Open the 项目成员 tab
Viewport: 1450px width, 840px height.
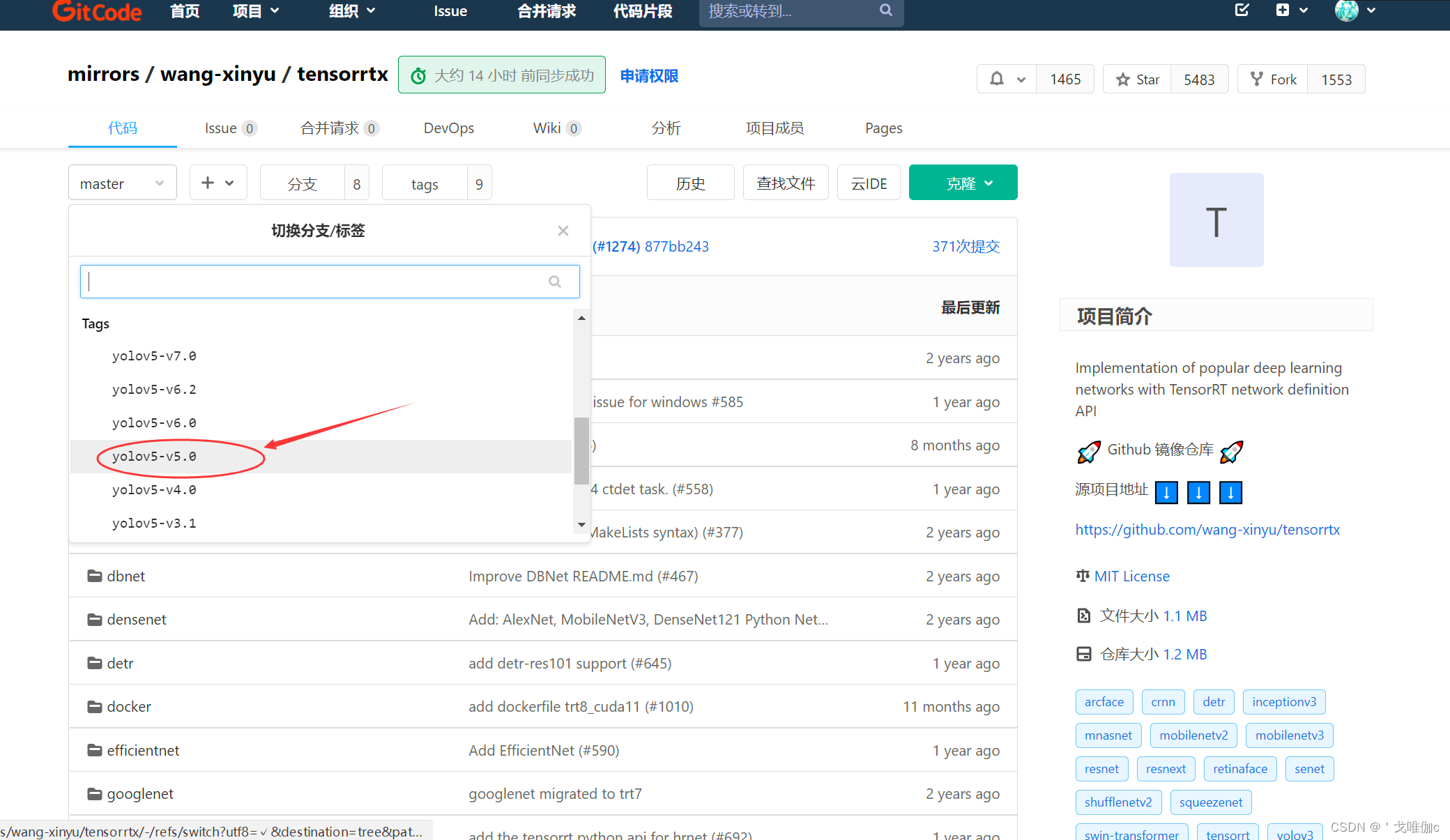click(774, 128)
